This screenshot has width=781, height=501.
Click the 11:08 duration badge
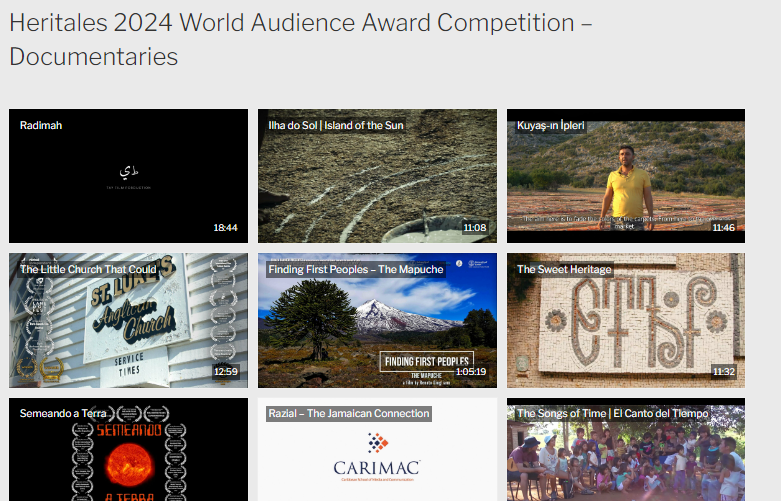tap(475, 228)
